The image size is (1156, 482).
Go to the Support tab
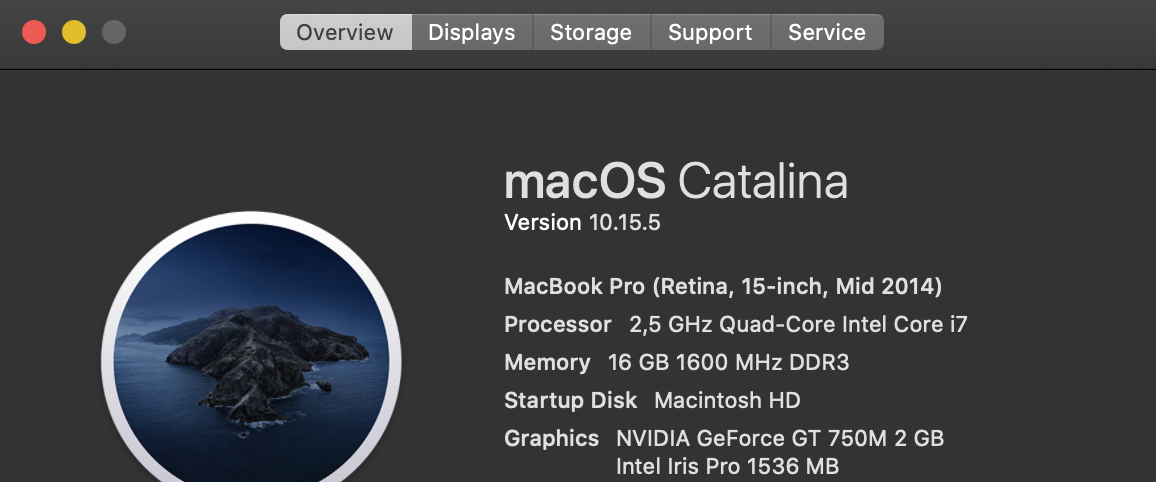(x=710, y=32)
